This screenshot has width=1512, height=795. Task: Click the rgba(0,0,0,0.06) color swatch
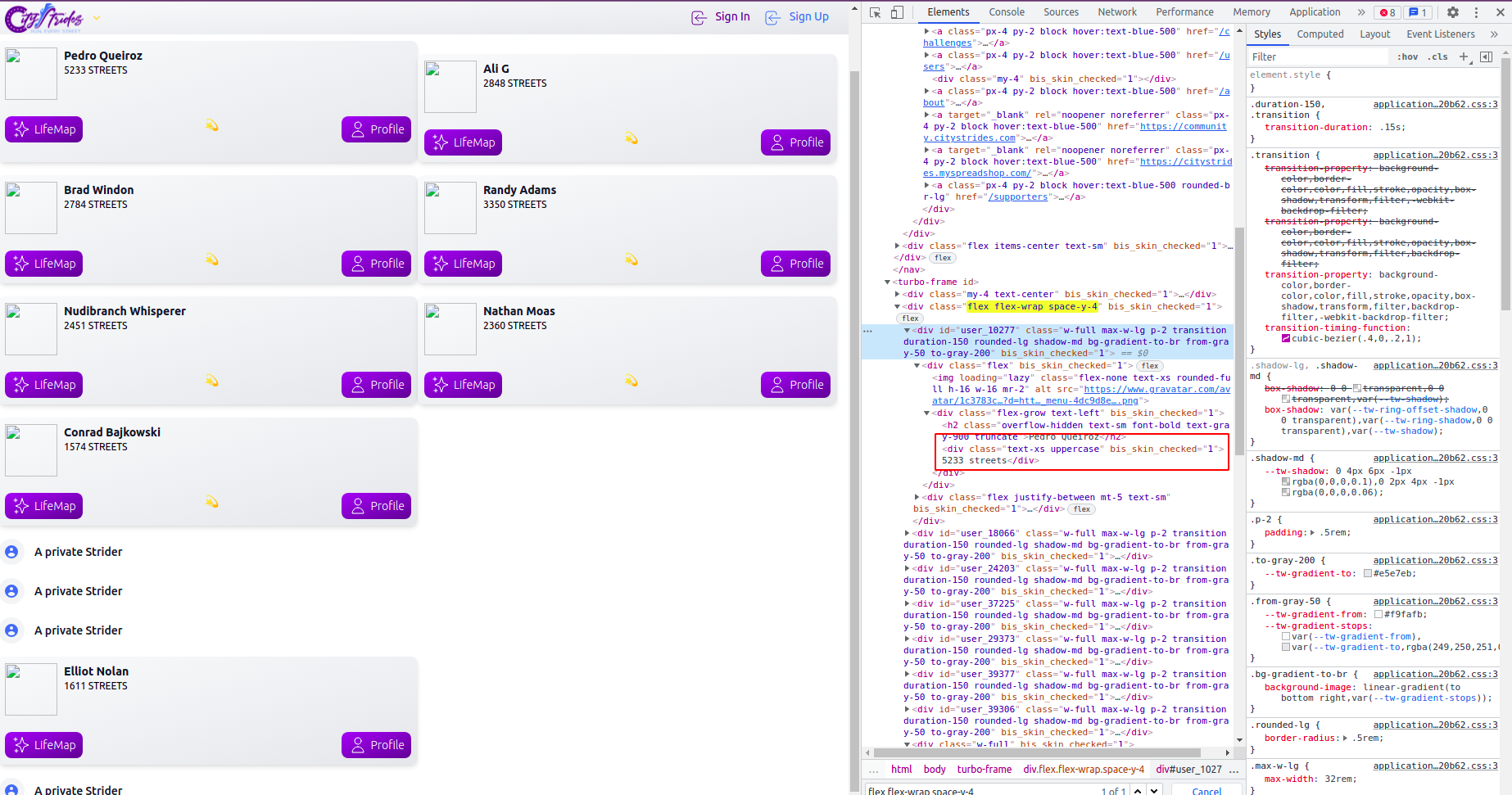1286,492
